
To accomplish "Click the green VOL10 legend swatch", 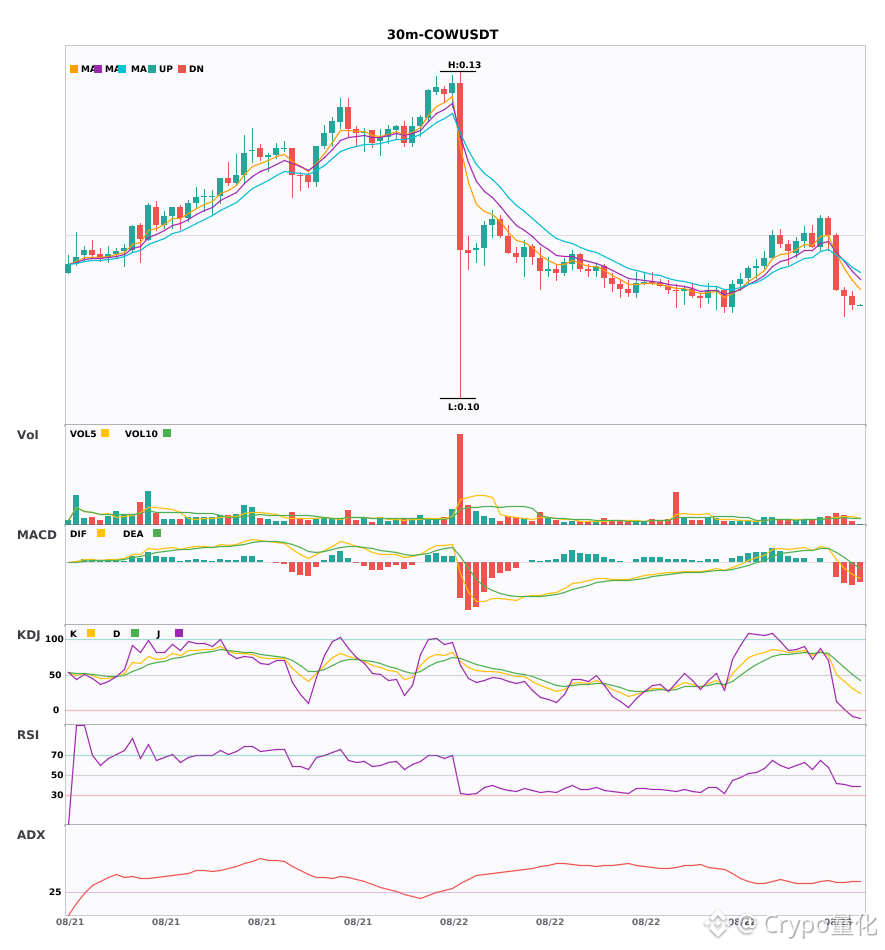I will [x=167, y=433].
